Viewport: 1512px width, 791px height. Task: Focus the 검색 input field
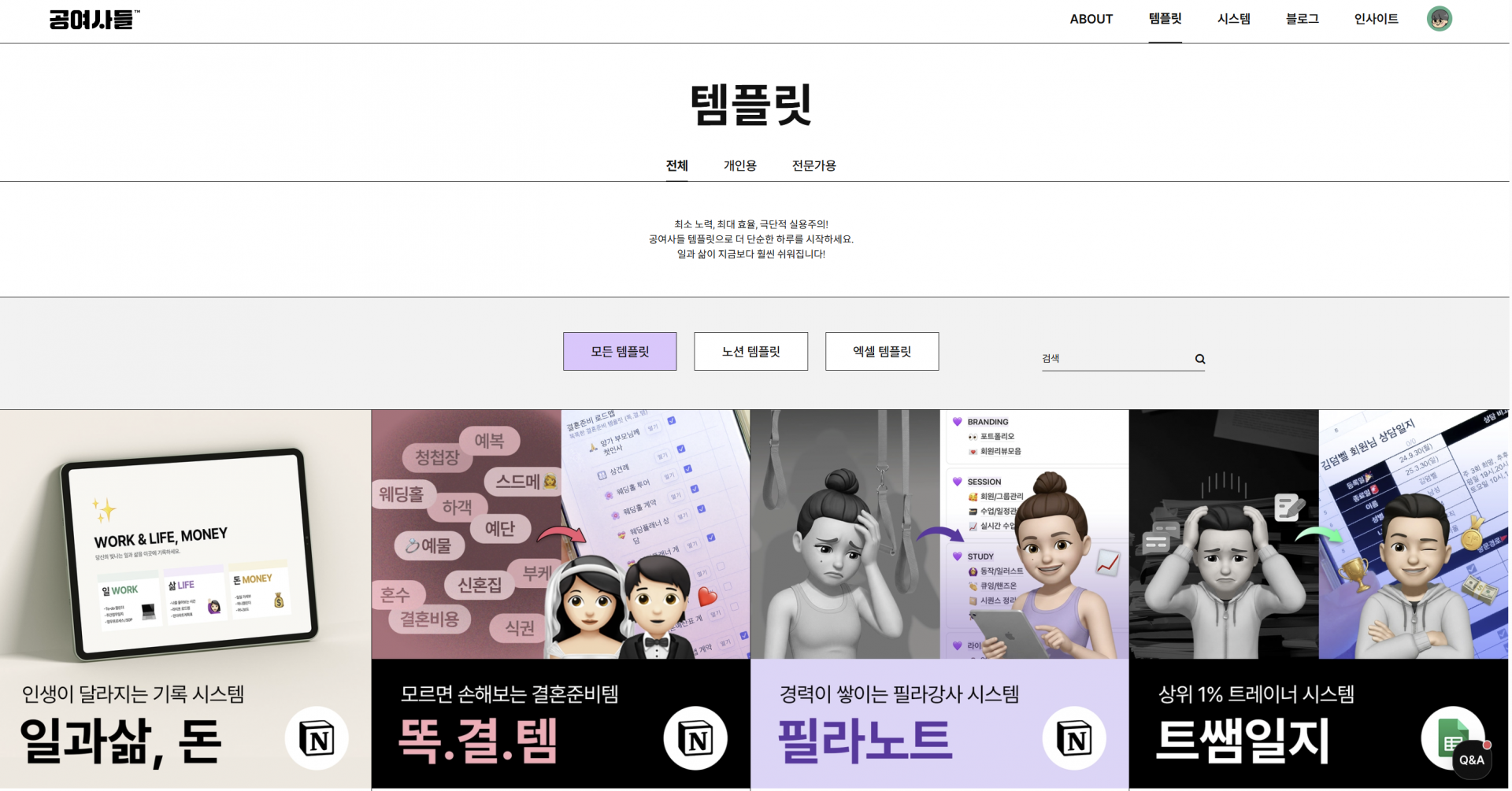(x=1115, y=359)
